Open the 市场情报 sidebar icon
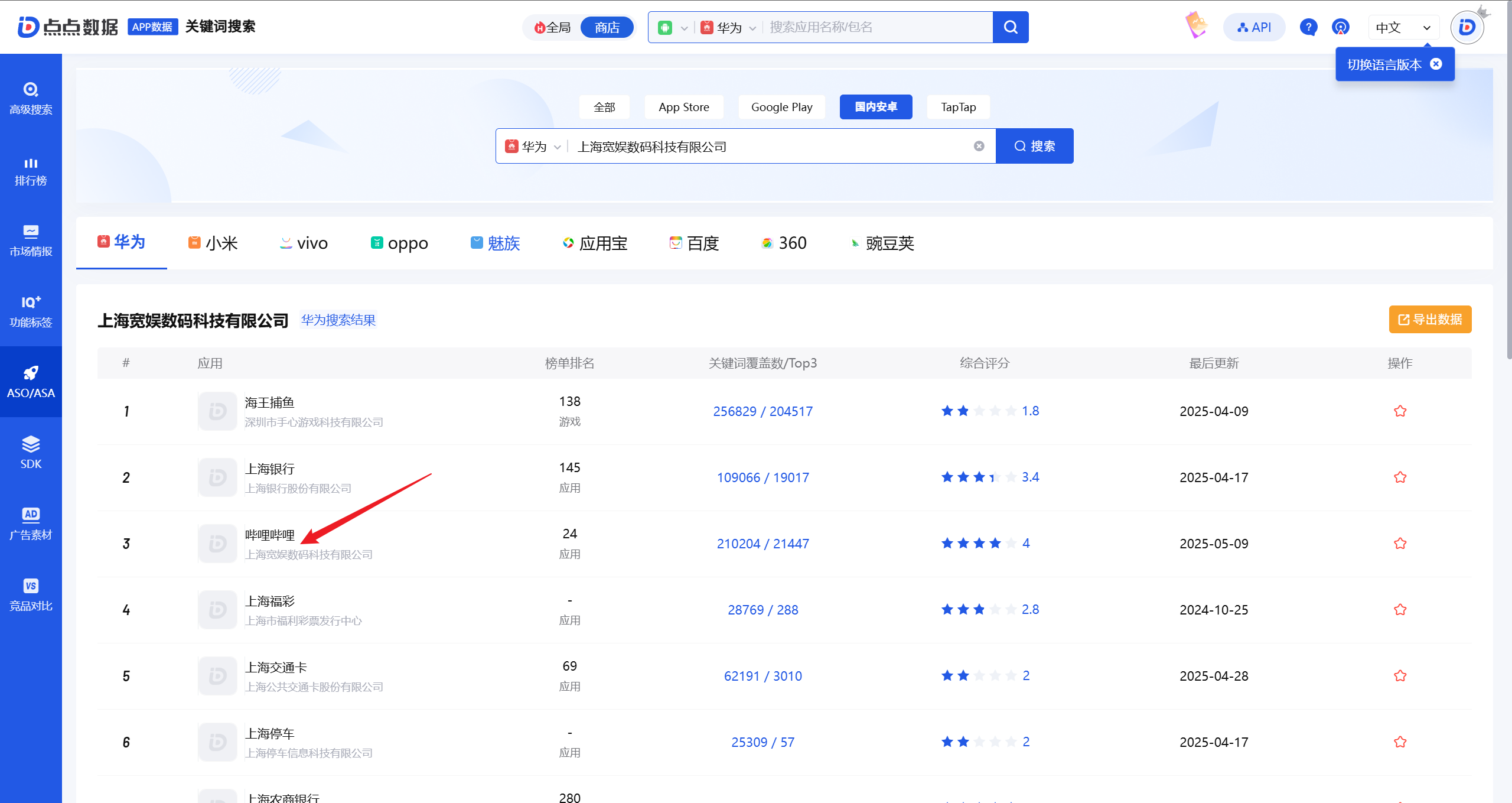The height and width of the screenshot is (803, 1512). 31,232
